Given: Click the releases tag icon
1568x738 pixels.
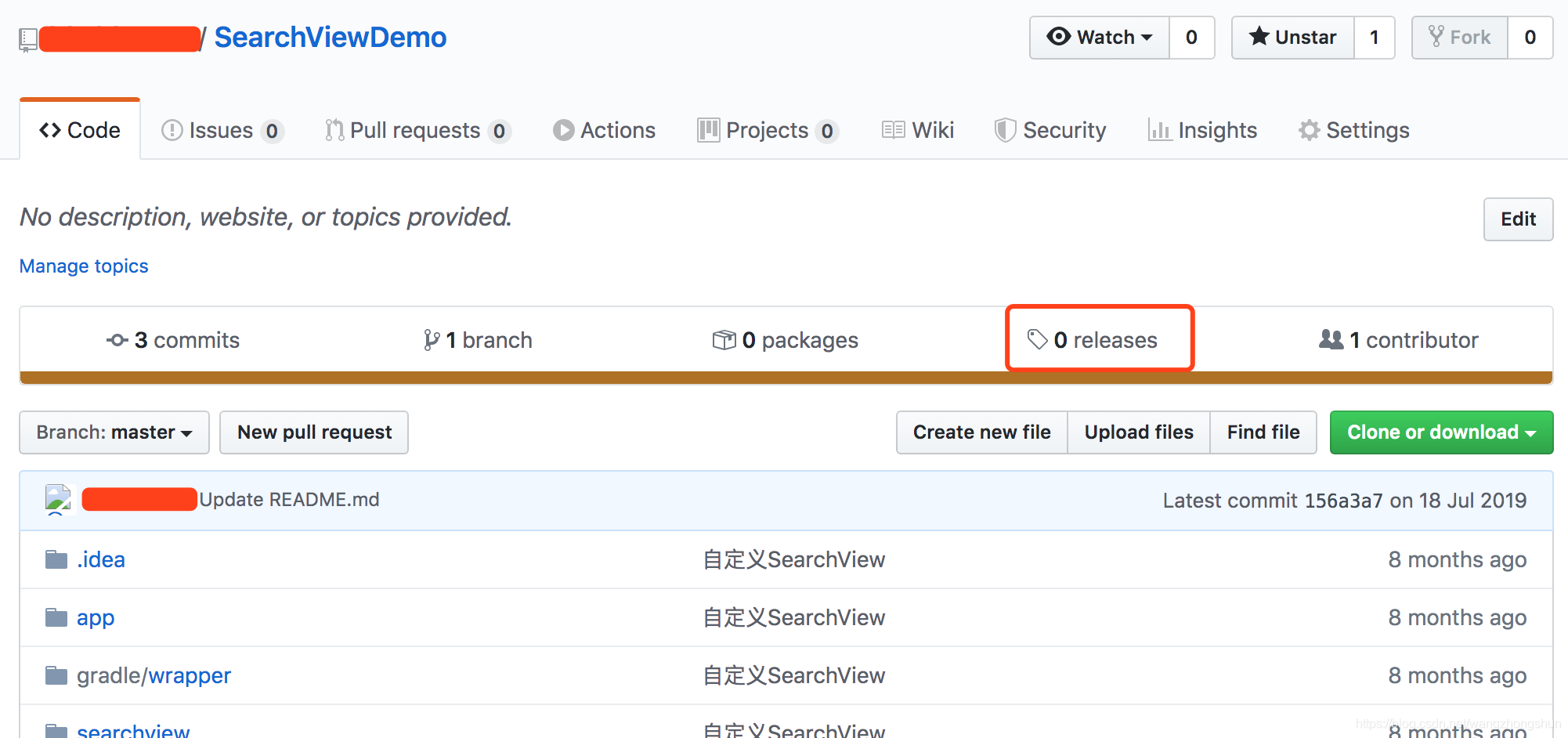Looking at the screenshot, I should point(1038,339).
